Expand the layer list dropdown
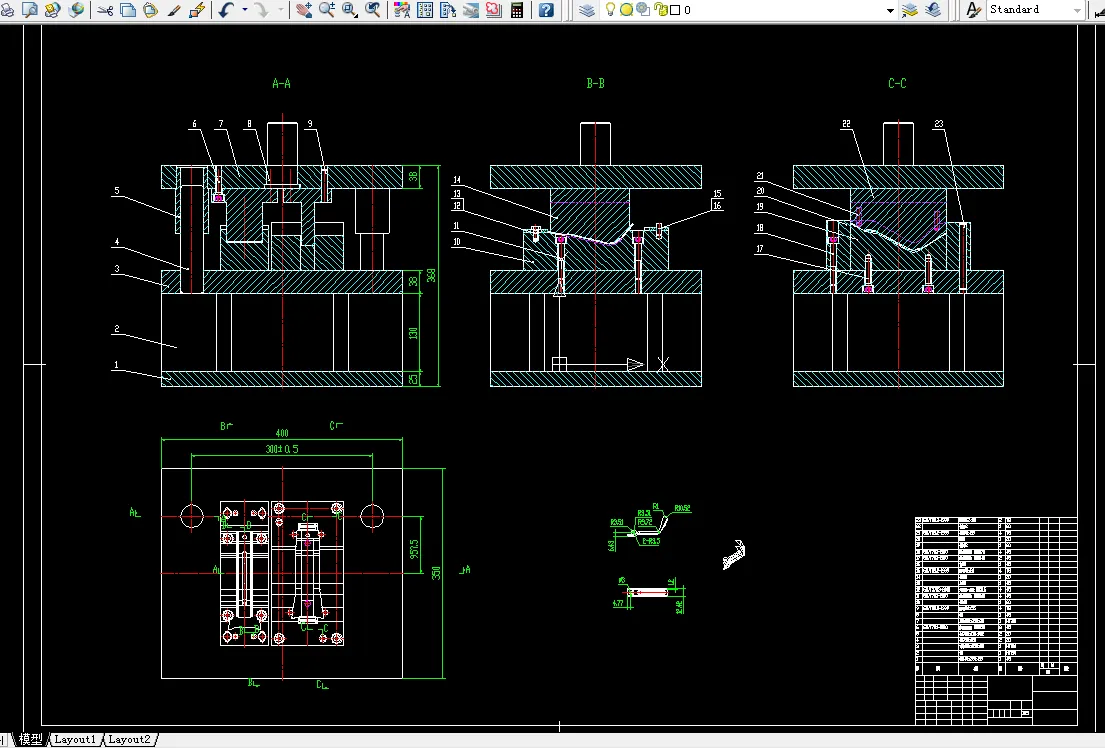This screenshot has height=748, width=1105. [x=890, y=10]
